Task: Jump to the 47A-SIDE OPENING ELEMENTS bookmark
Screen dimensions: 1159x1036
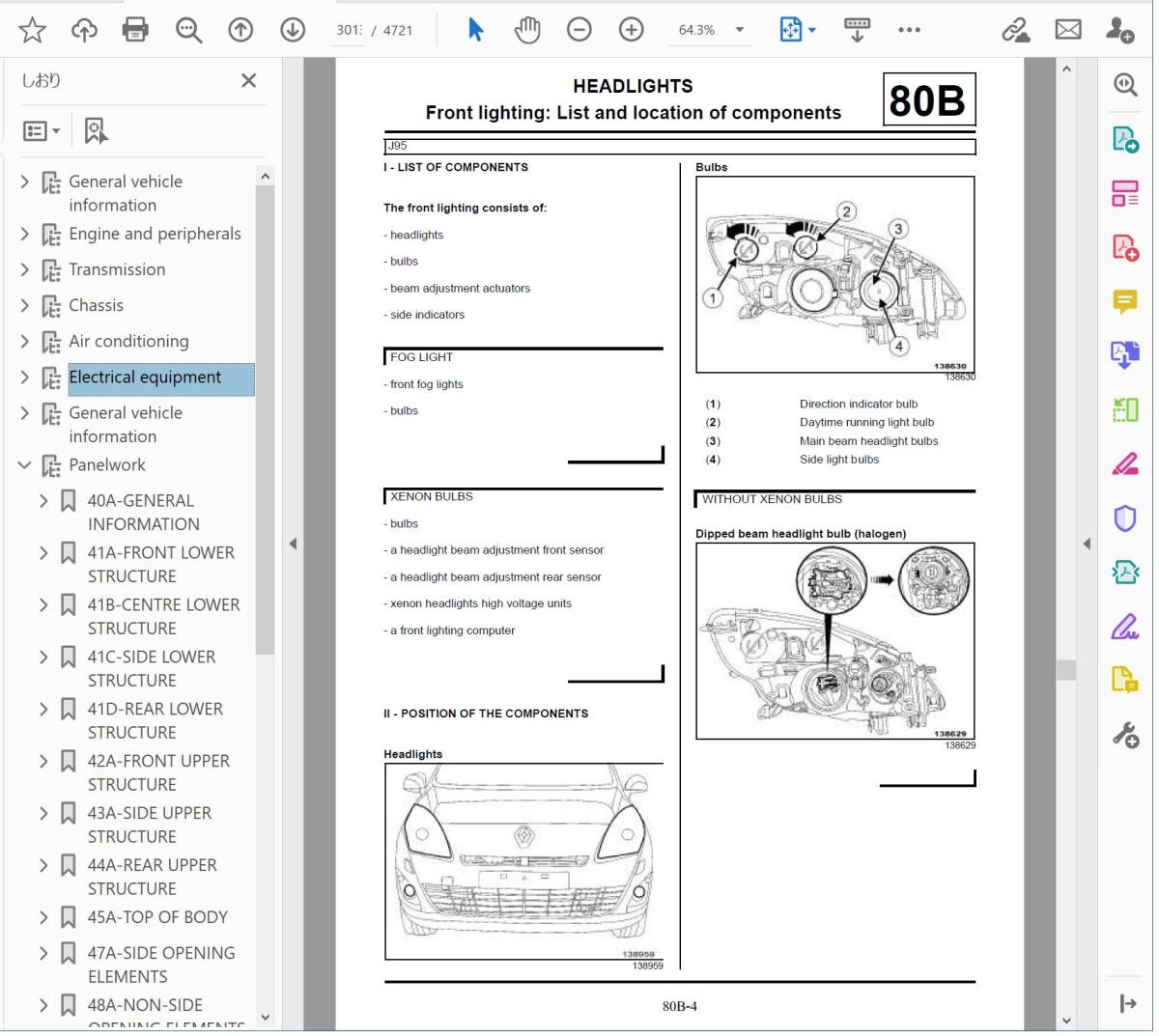Action: tap(161, 965)
